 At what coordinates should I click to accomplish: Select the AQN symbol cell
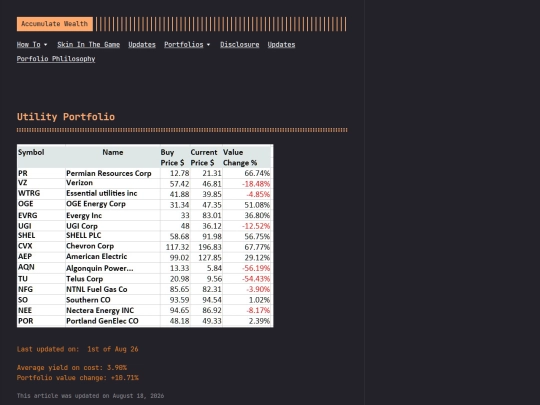click(x=26, y=267)
